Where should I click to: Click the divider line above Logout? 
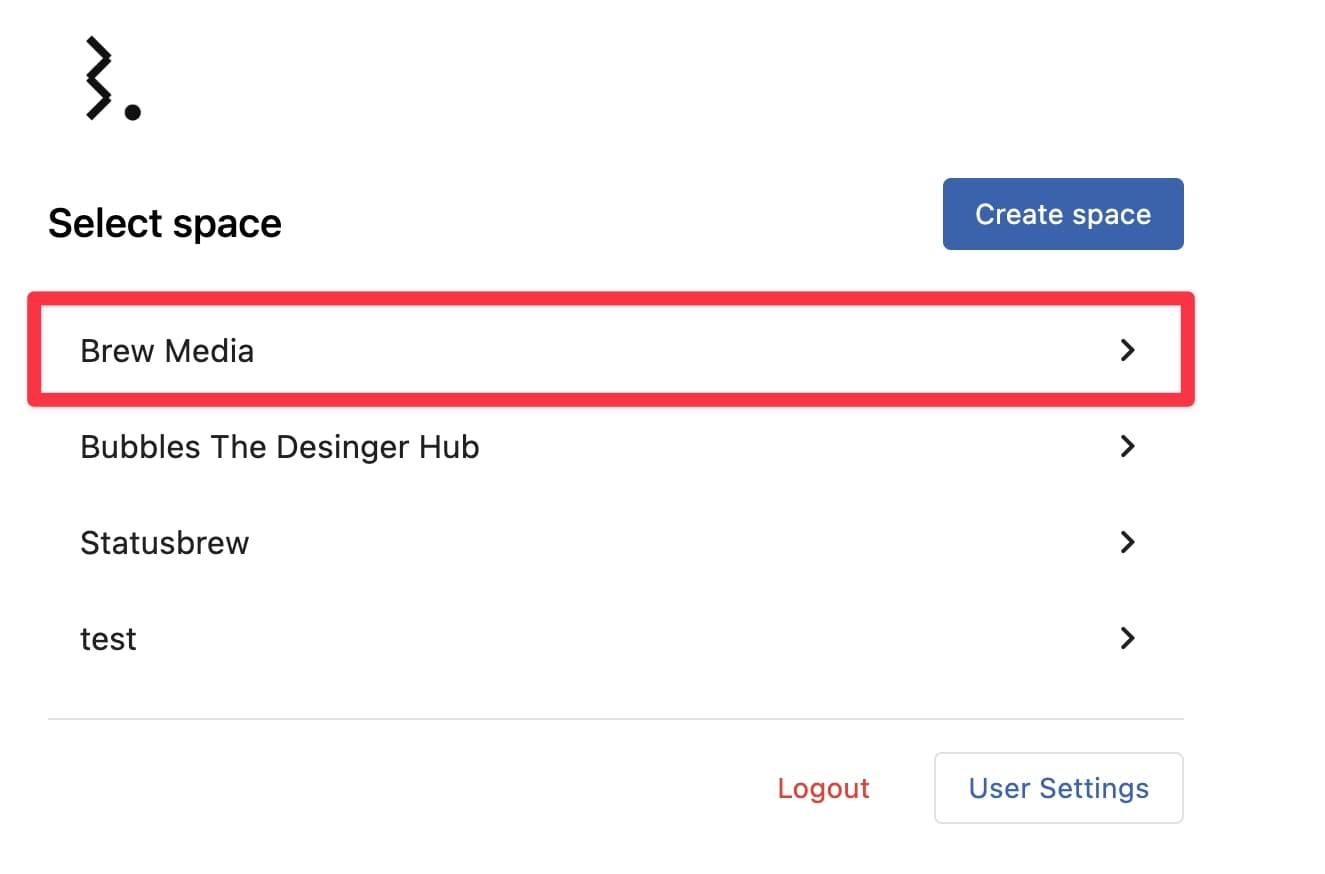(615, 718)
